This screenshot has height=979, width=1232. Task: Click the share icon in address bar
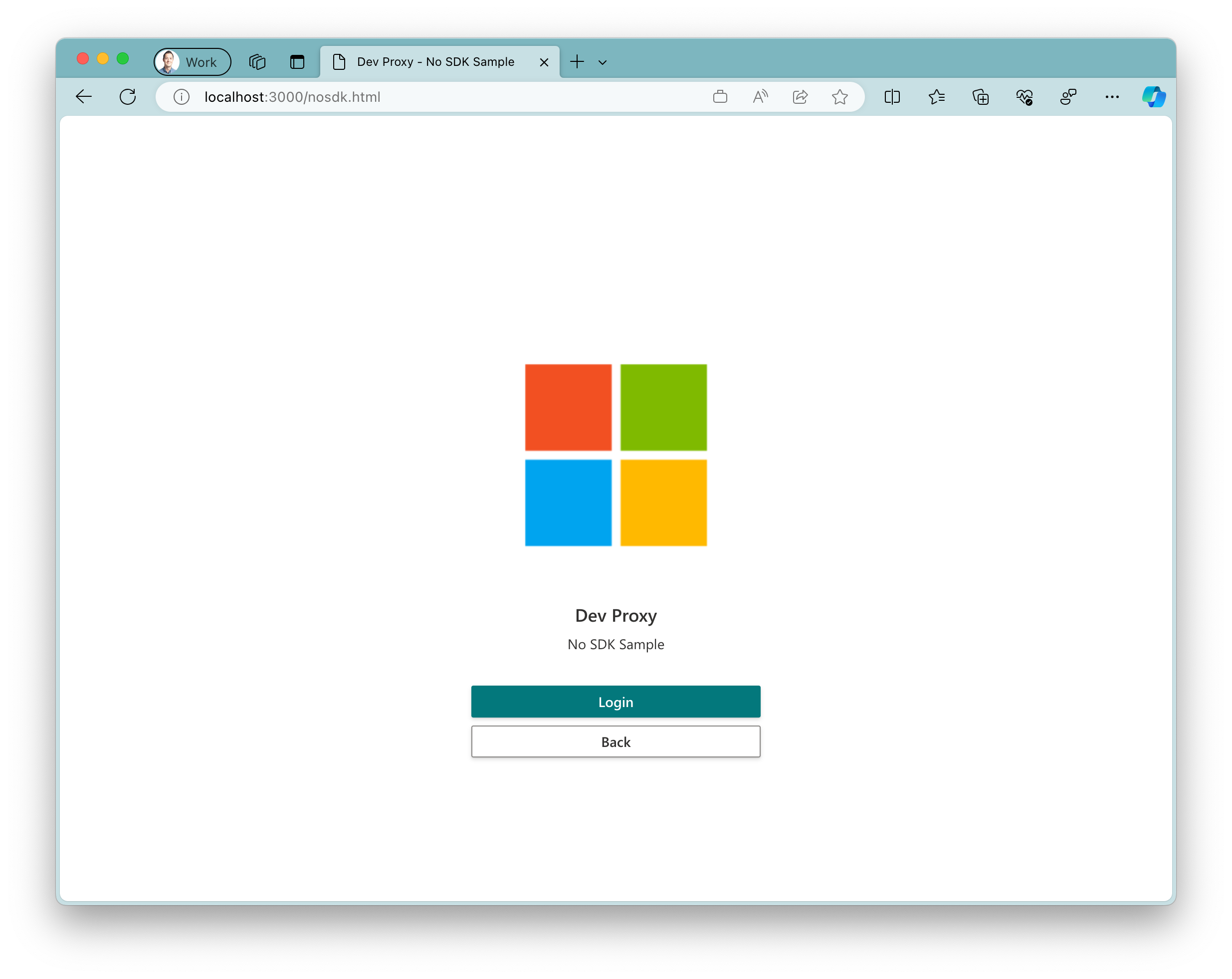pos(801,97)
